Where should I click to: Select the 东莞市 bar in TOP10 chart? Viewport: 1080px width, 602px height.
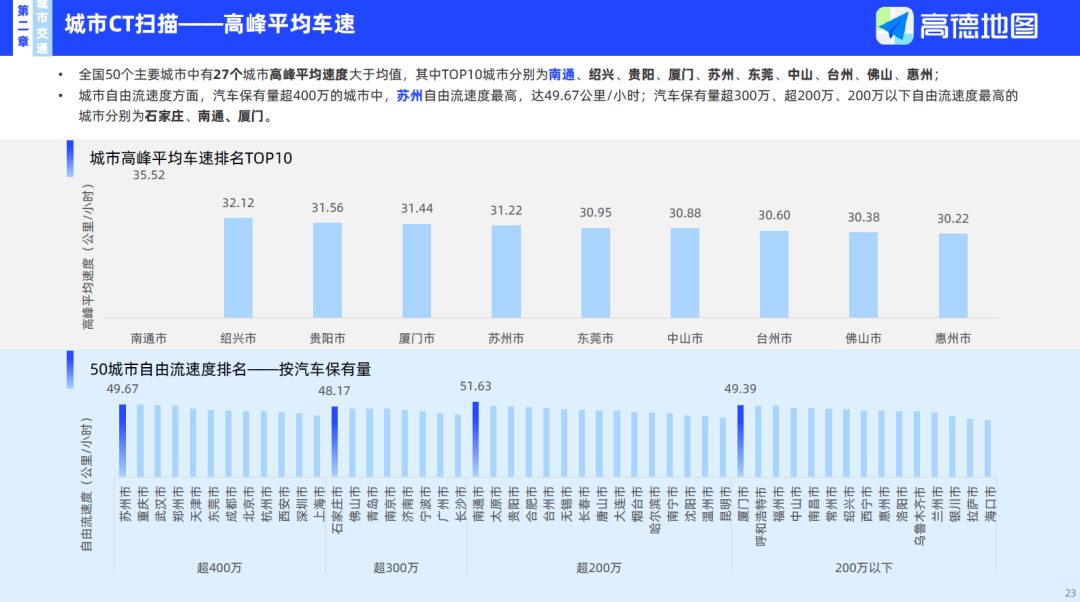595,273
